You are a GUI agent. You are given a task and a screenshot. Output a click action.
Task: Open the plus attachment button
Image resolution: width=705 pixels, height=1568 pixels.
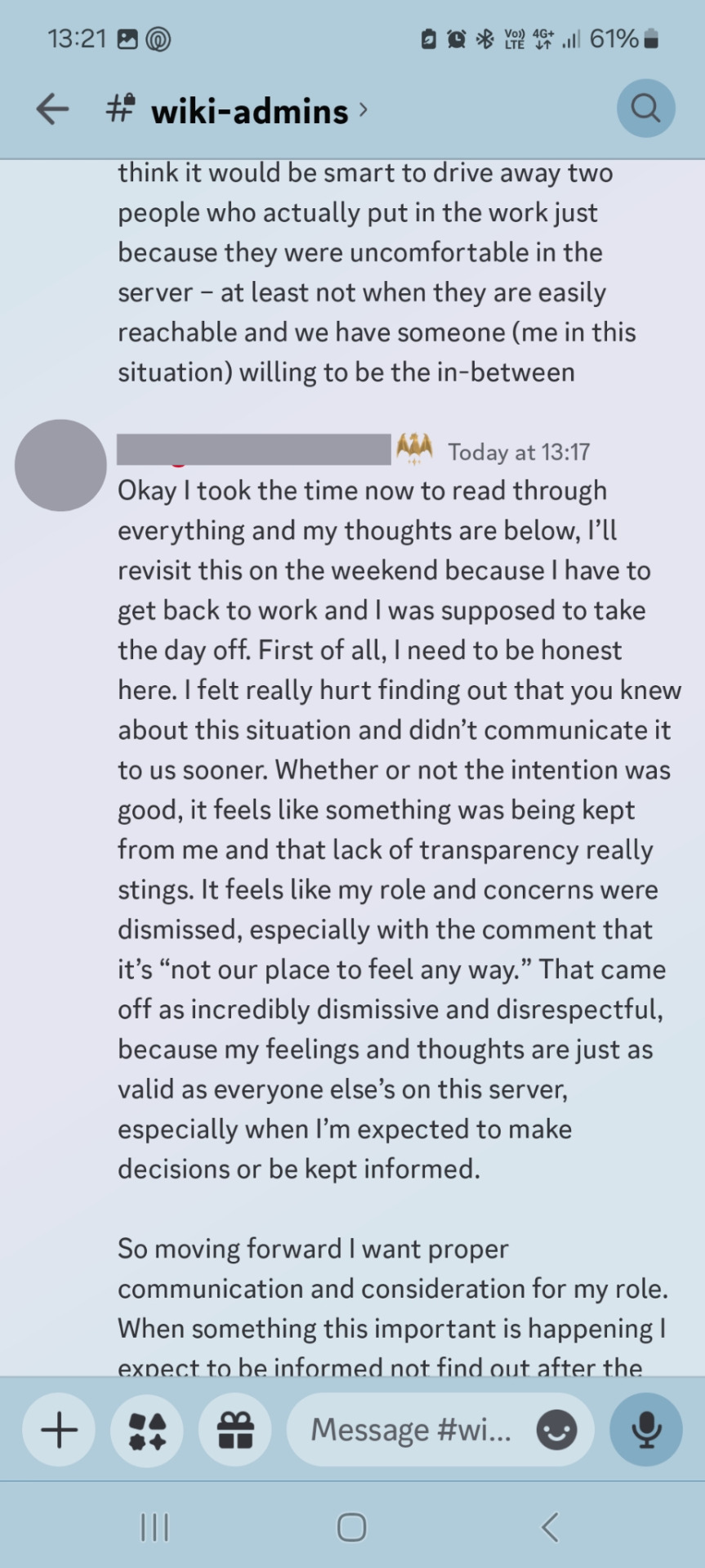coord(59,1430)
